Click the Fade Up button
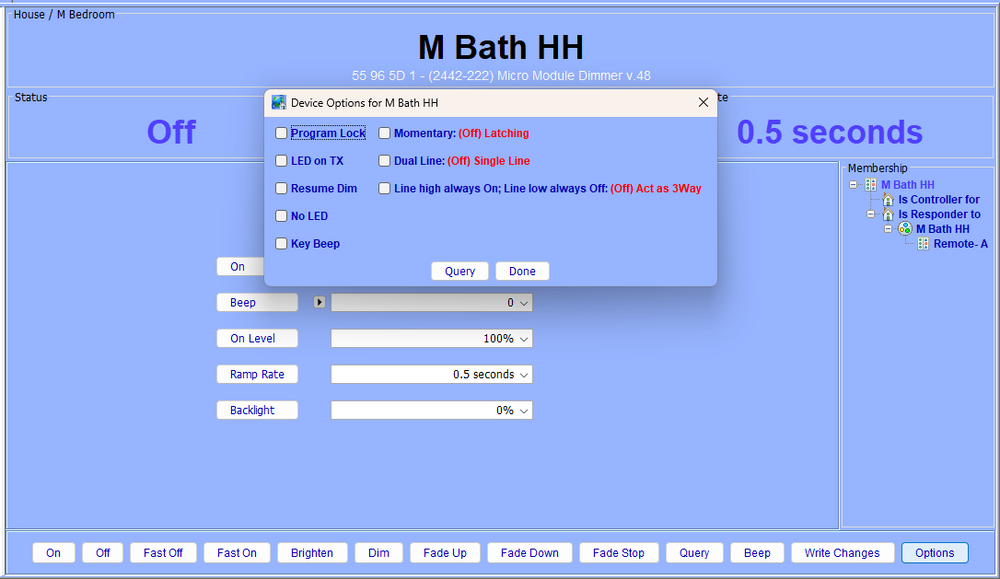The image size is (1000, 579). pyautogui.click(x=445, y=553)
